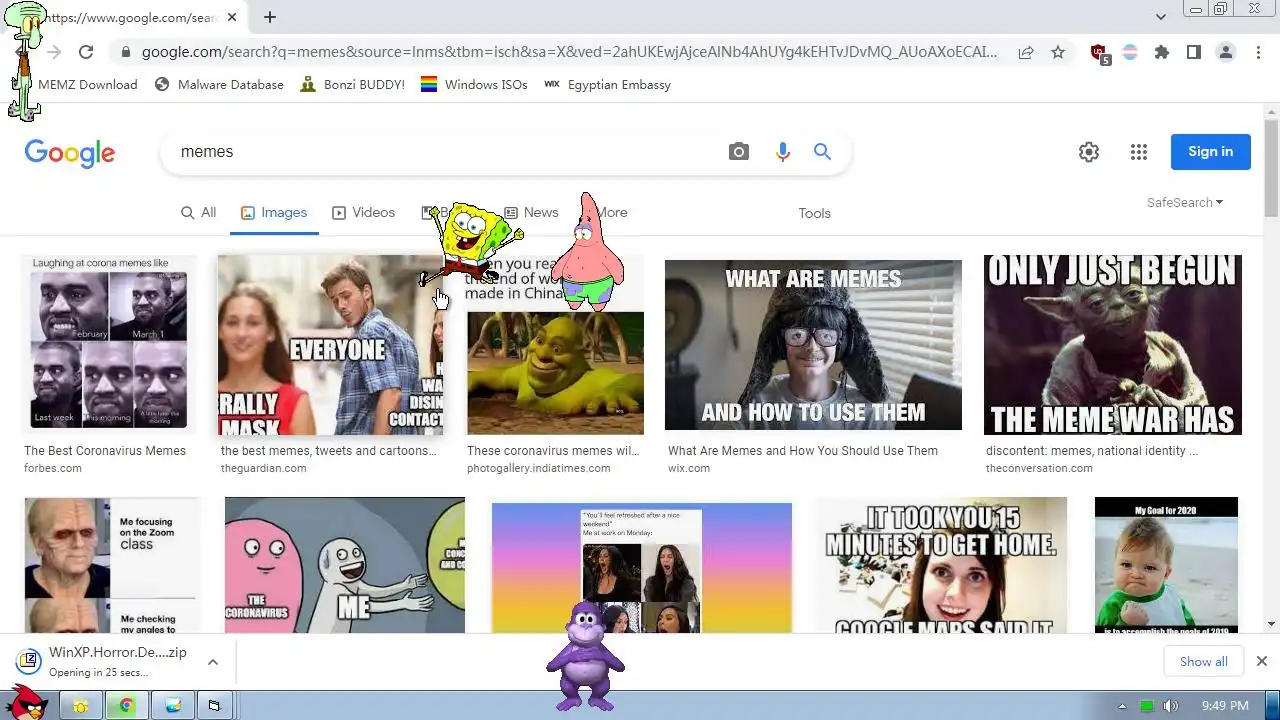Viewport: 1280px width, 720px height.
Task: Open the Extensions puzzle icon
Action: [x=1162, y=52]
